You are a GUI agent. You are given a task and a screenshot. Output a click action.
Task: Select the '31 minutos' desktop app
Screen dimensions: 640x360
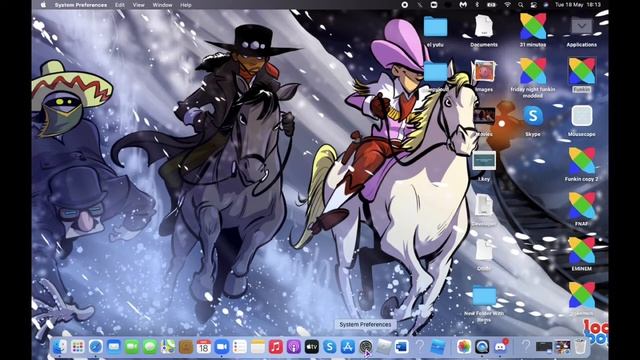pyautogui.click(x=533, y=26)
